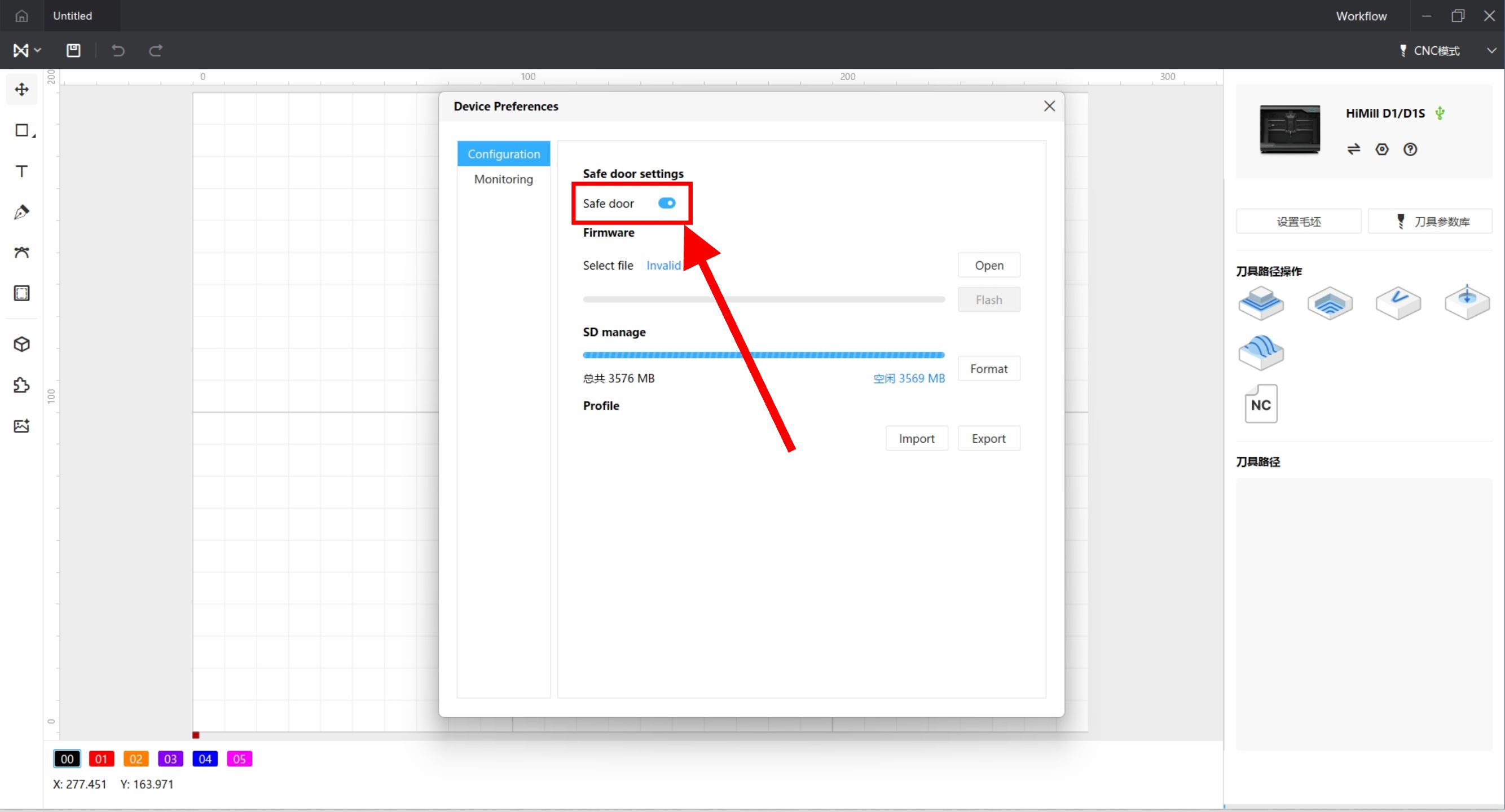Open device settings gear under HiMill D1/D1S

click(1381, 149)
